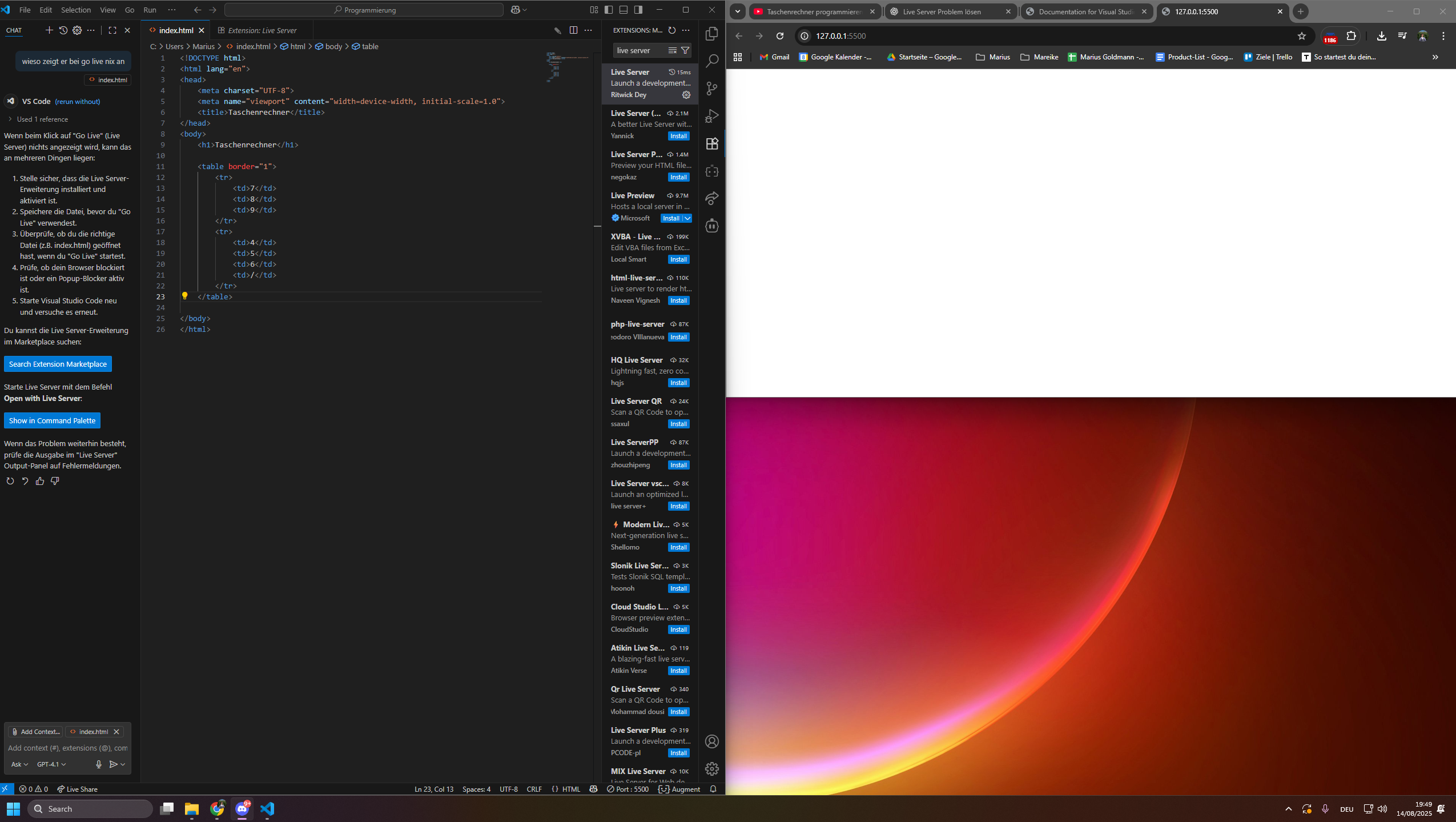Send the chat message
This screenshot has height=822, width=1456.
113,764
